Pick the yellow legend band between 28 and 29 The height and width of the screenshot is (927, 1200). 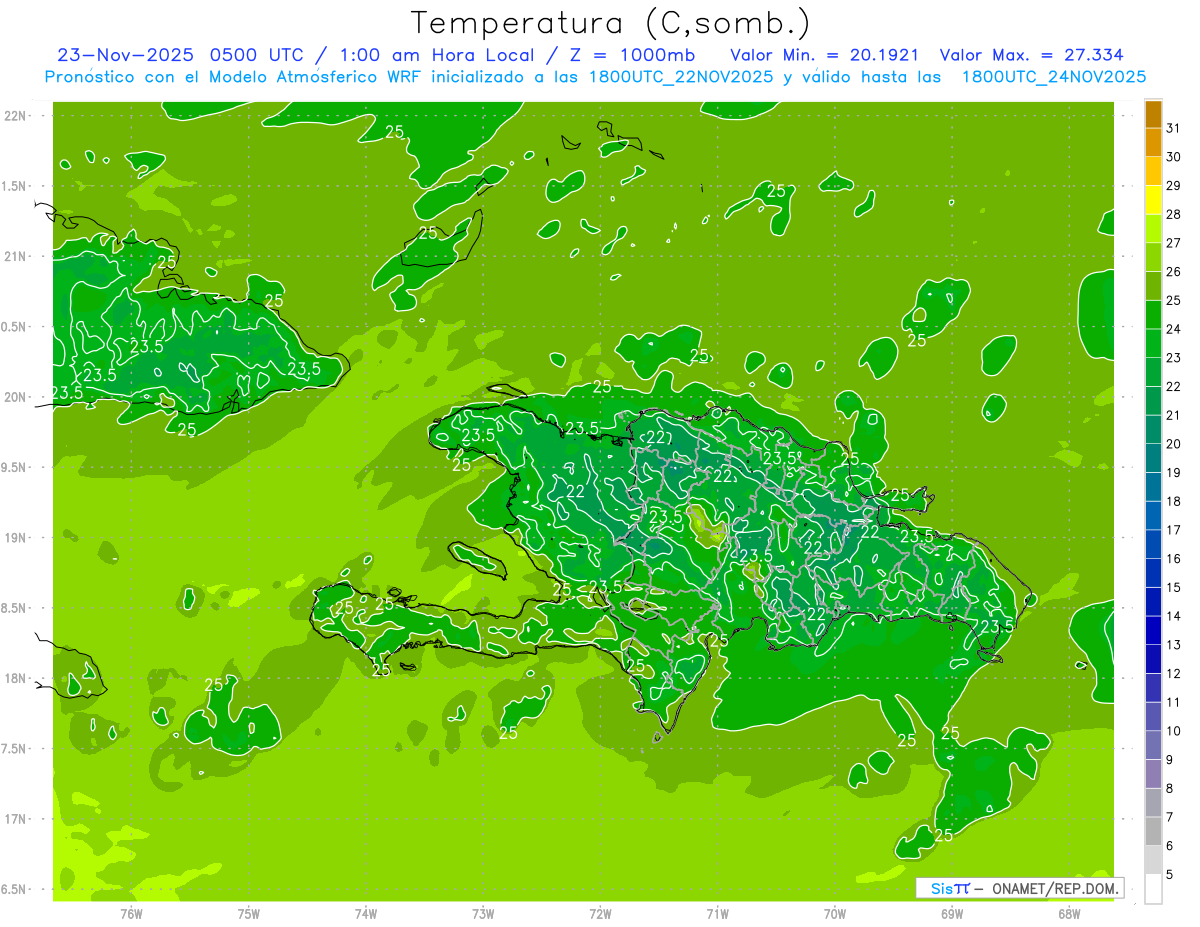click(1153, 200)
